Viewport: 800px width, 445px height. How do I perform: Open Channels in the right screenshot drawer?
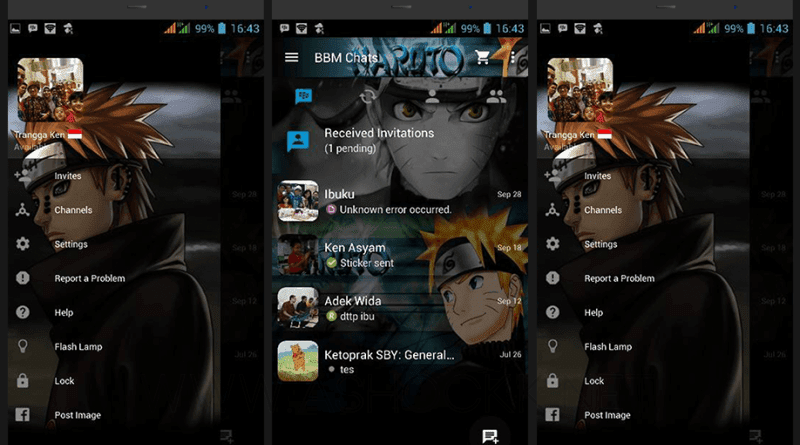[x=603, y=210]
